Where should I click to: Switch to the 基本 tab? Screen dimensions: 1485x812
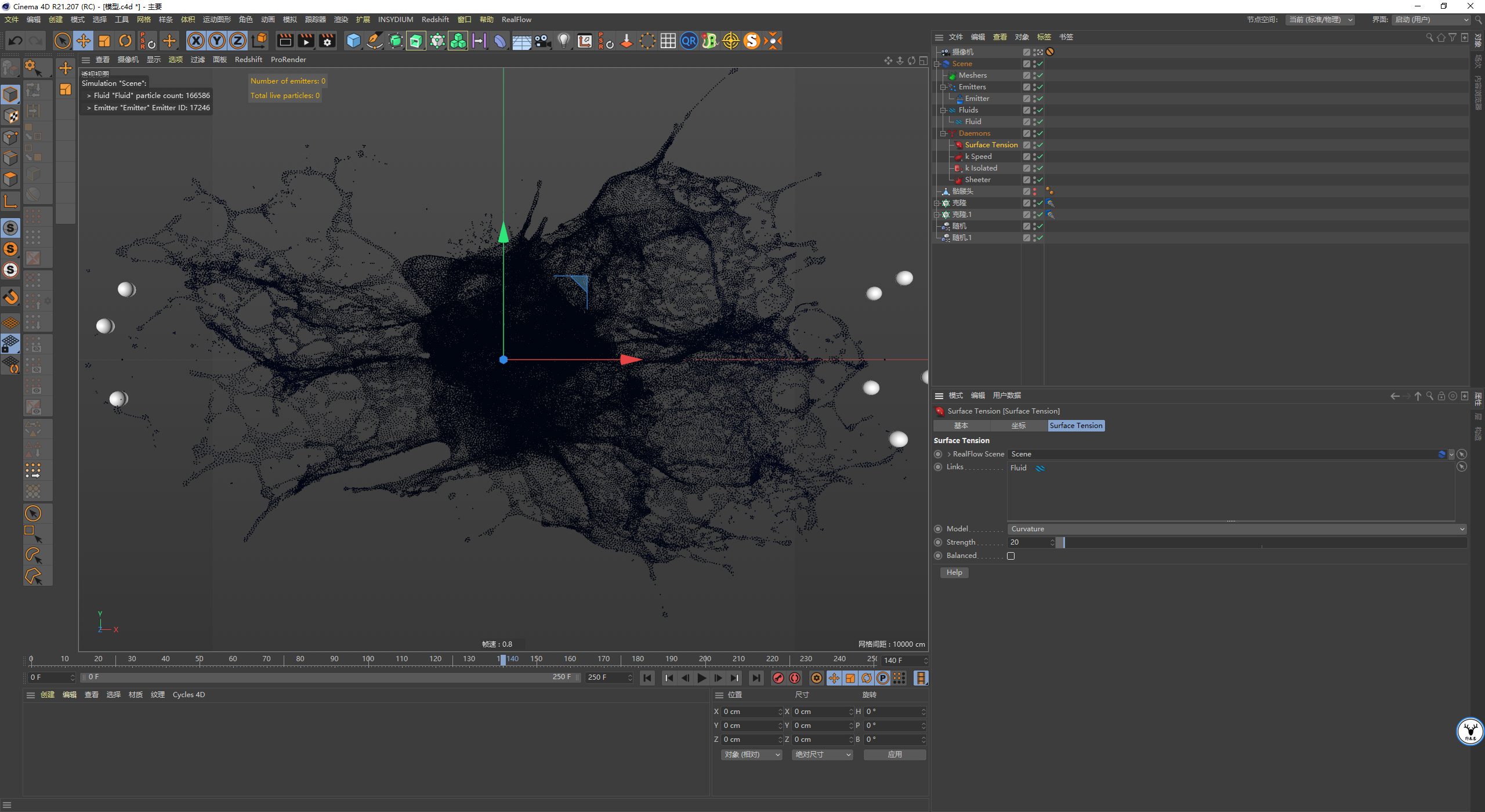point(961,426)
